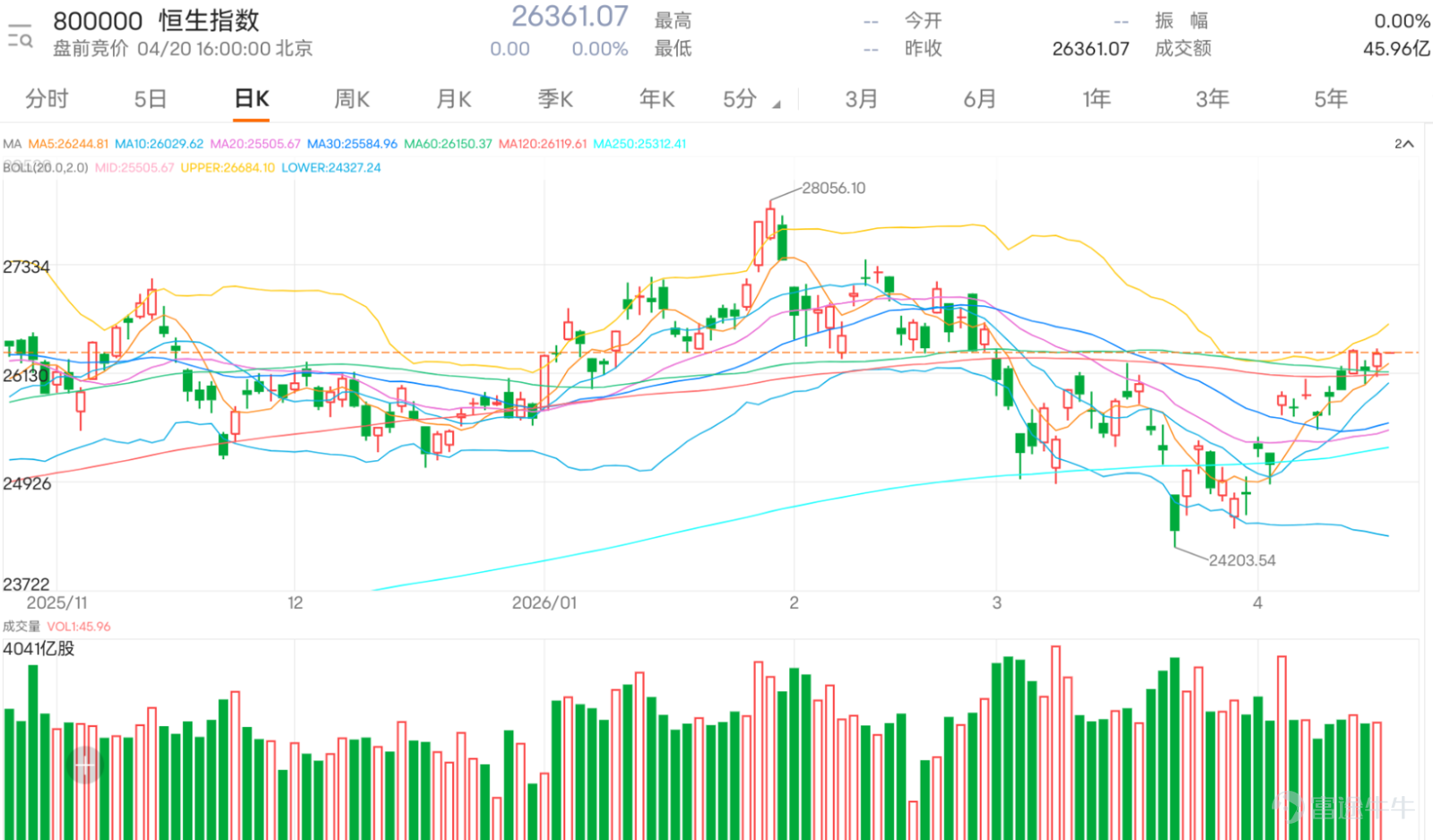Click the MA20:25505.67 indicator label
Screen dimensions: 1433x840
255,144
